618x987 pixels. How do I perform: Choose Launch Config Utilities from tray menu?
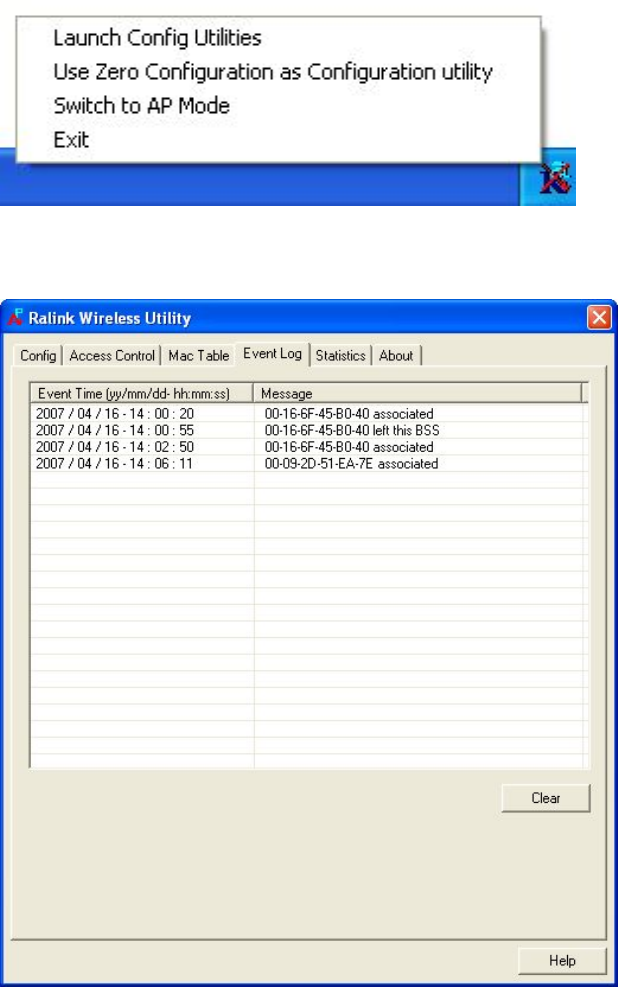pos(157,38)
